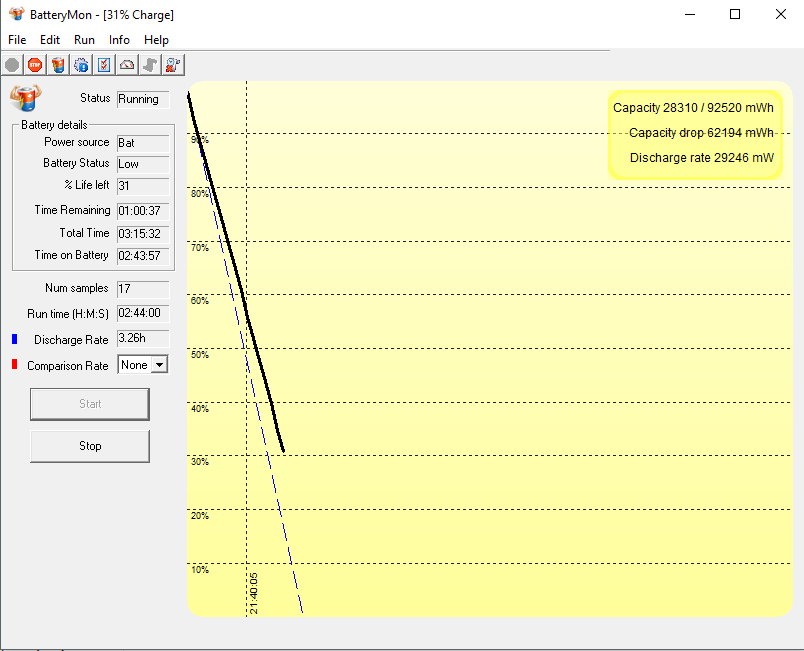The height and width of the screenshot is (651, 804).
Task: Click the checklist toolbar icon
Action: pos(104,65)
